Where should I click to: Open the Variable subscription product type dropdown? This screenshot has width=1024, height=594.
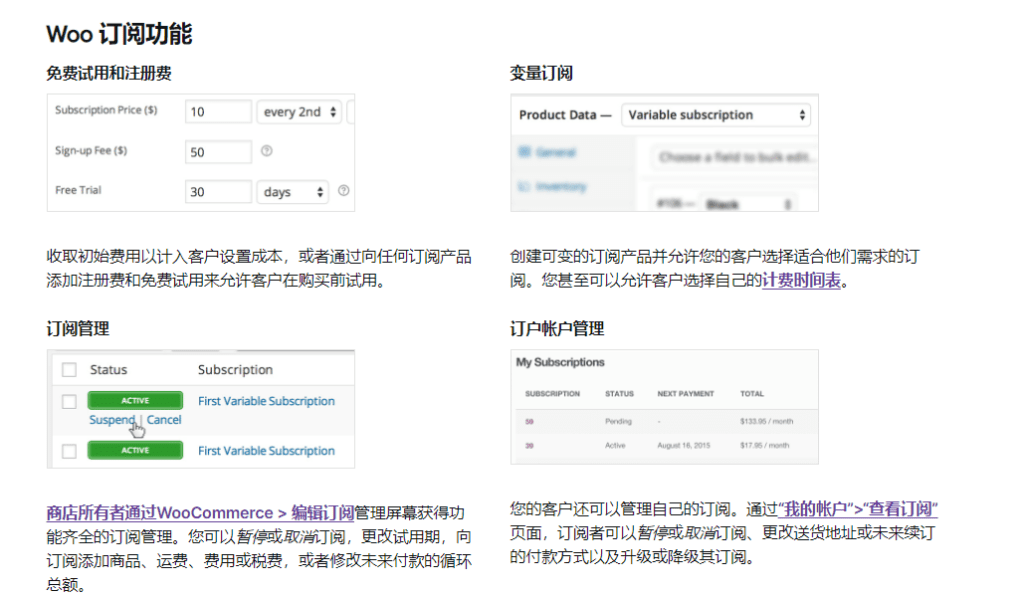[716, 115]
